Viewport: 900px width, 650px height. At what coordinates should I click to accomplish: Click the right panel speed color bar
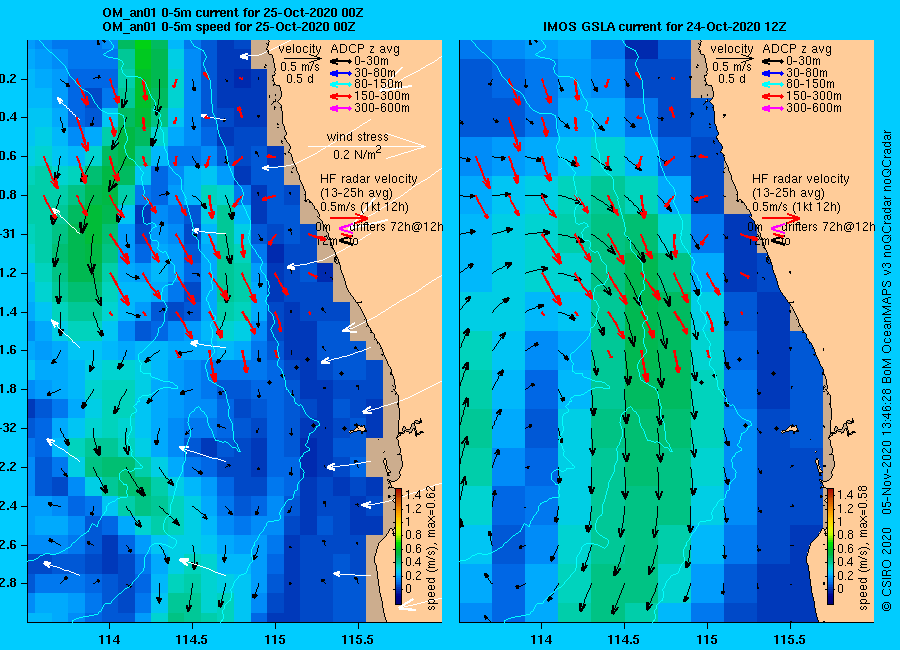831,546
